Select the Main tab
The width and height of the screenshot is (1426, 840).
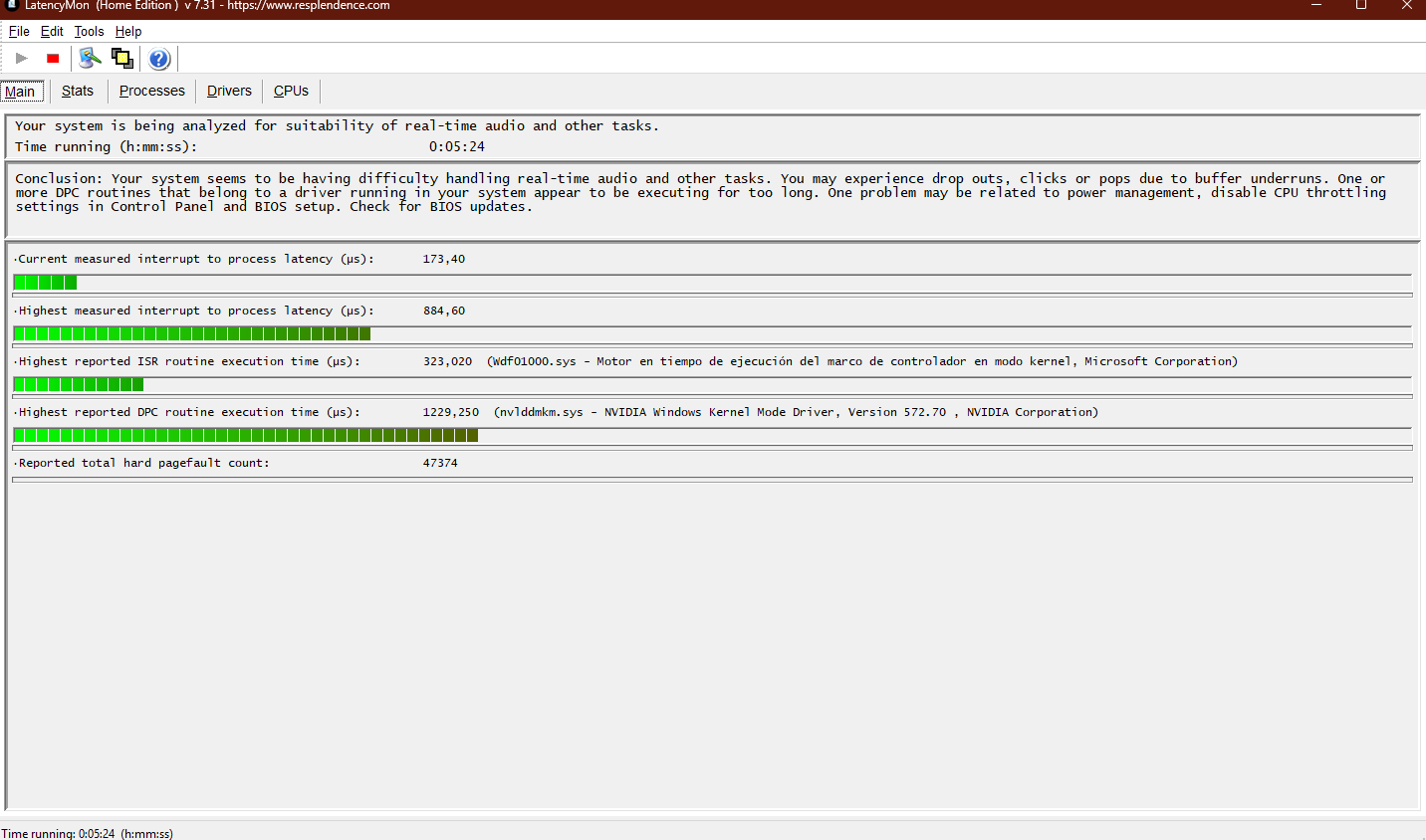tap(22, 92)
